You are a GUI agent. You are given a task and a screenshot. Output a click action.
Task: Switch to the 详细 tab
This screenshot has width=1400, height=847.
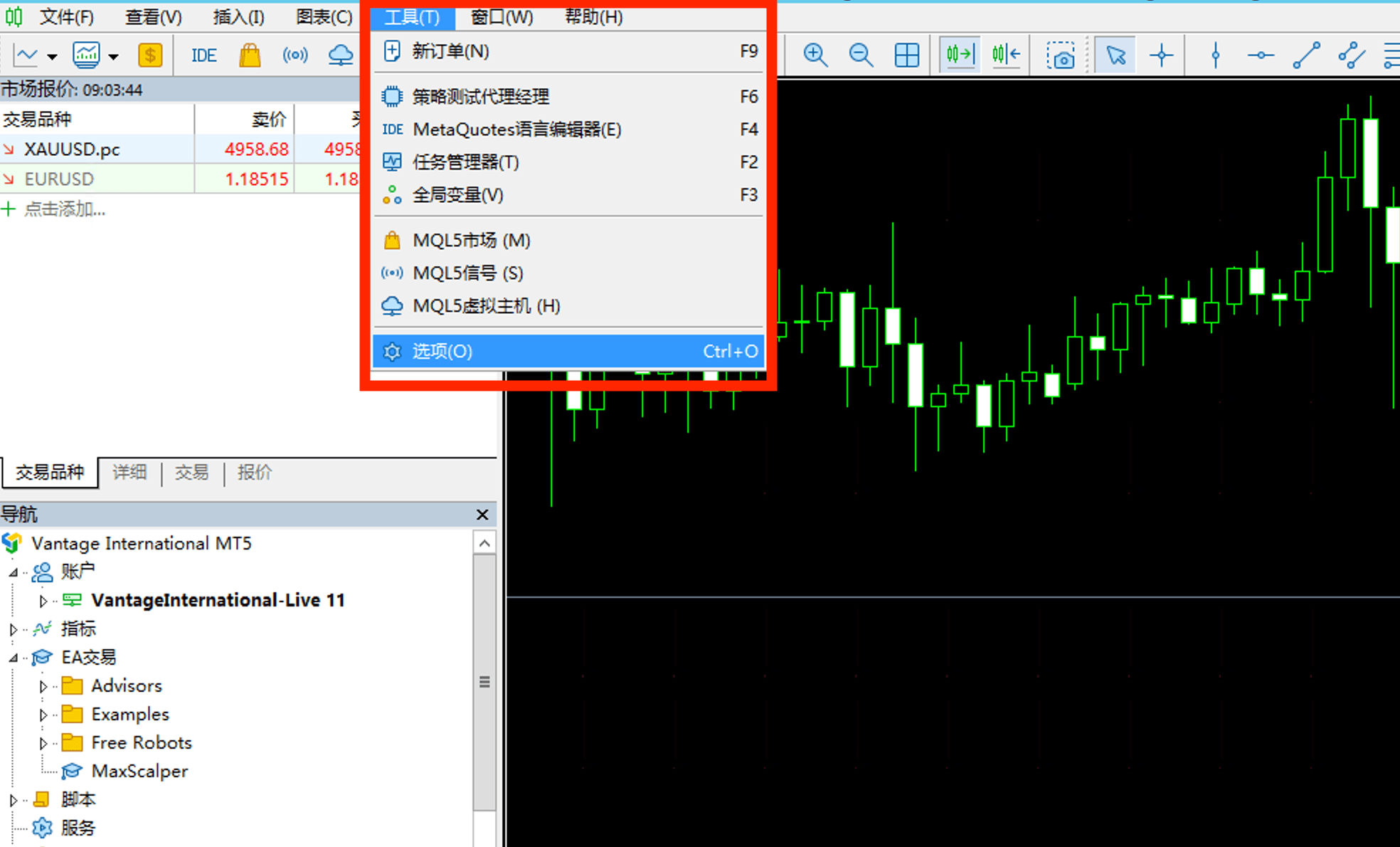[129, 473]
